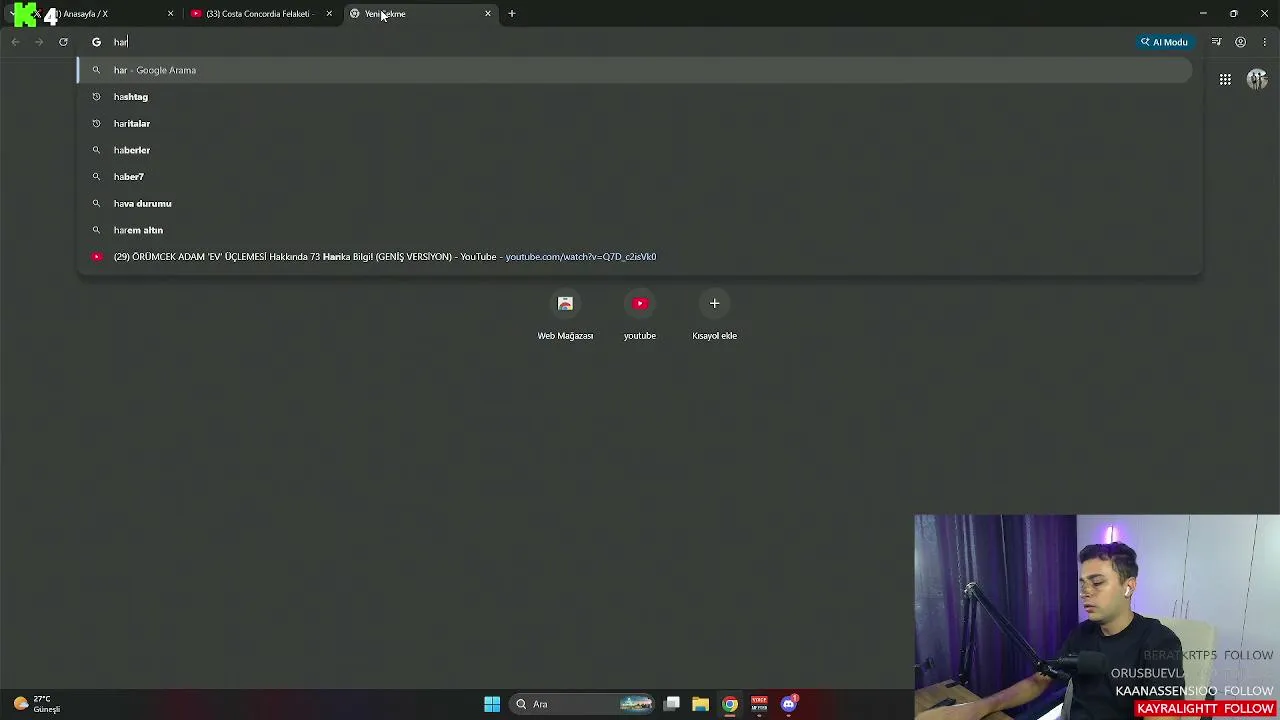Open the Chrome profile icon in toolbar

point(1241,42)
